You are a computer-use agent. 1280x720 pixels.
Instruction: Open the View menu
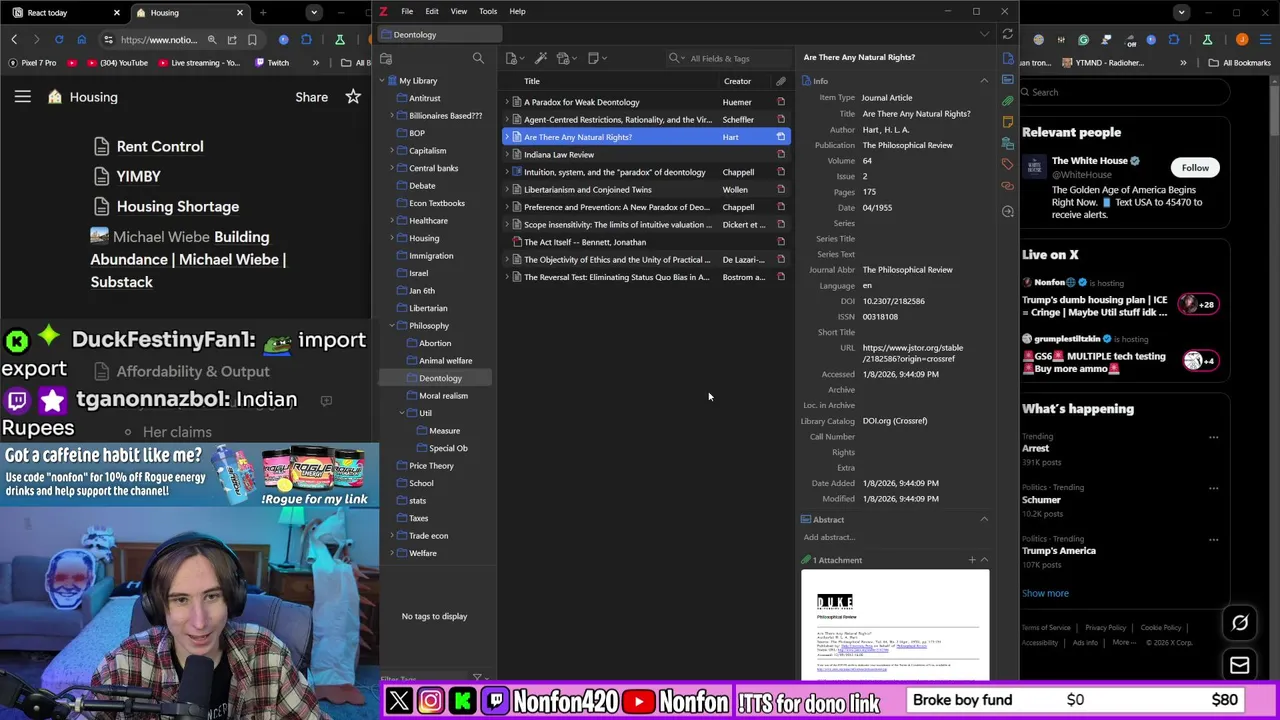459,11
